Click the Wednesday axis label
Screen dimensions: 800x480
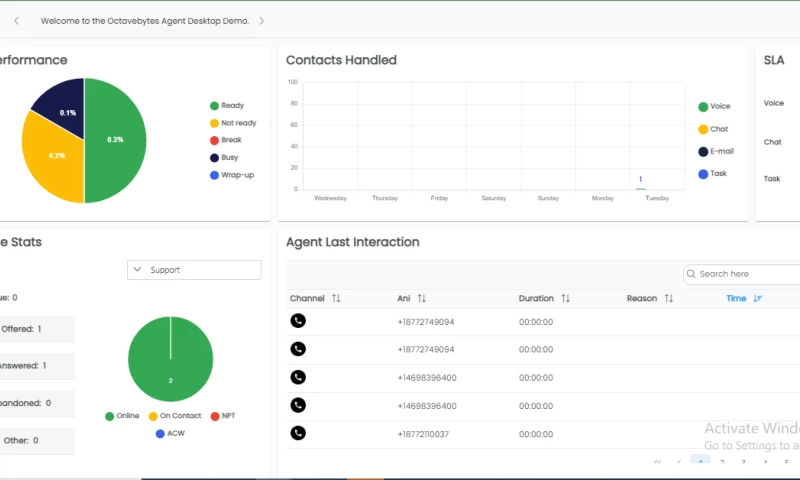[330, 198]
